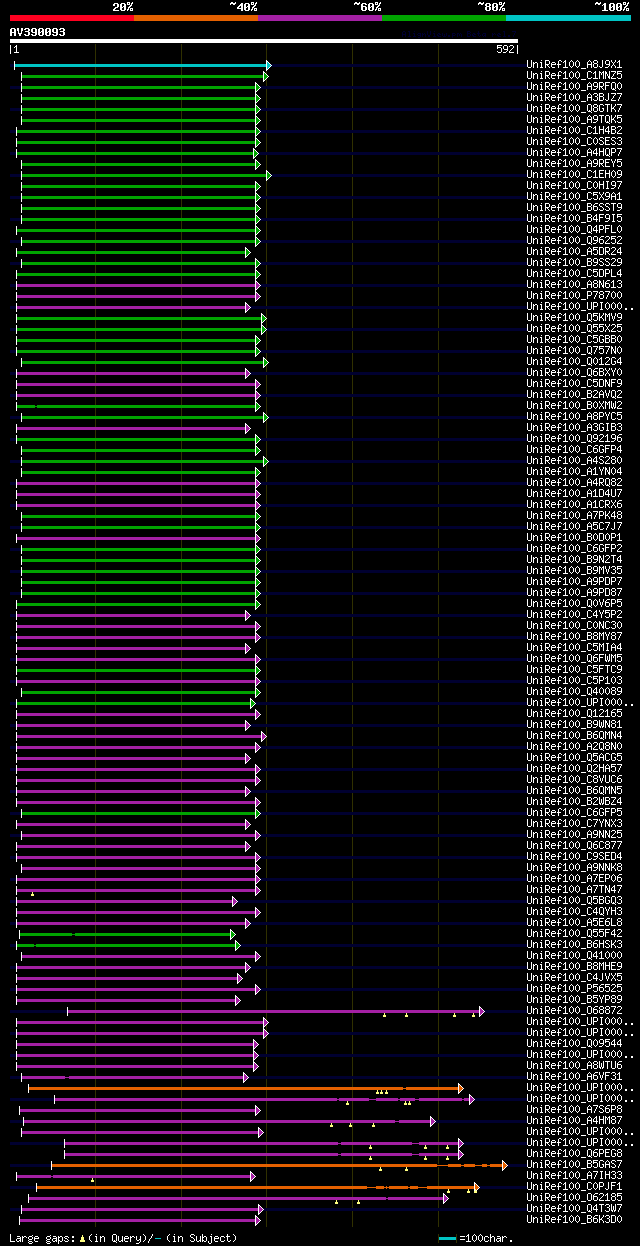This screenshot has width=640, height=1246.
Task: Open hit UniRef100_A8J9X1
Action: [574, 65]
